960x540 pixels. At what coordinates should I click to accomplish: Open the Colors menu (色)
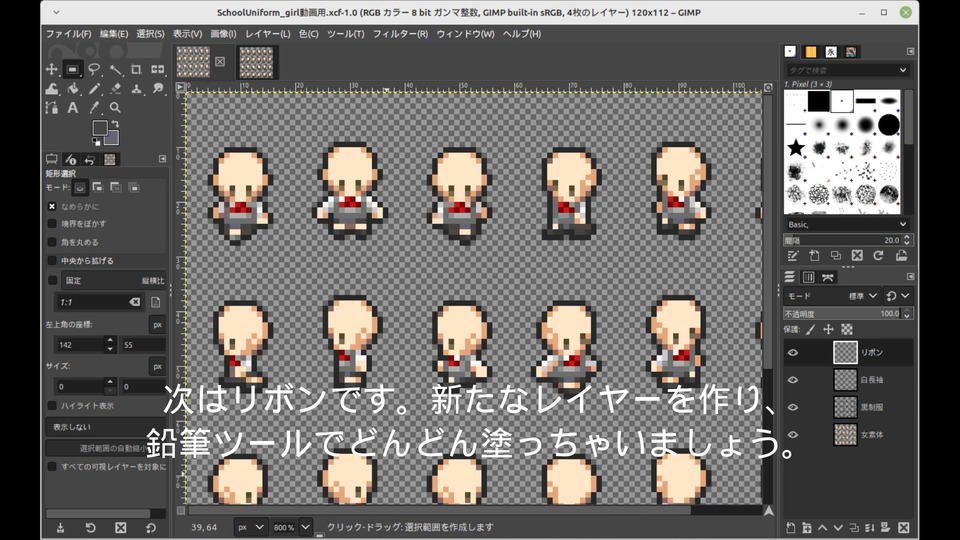pos(309,34)
